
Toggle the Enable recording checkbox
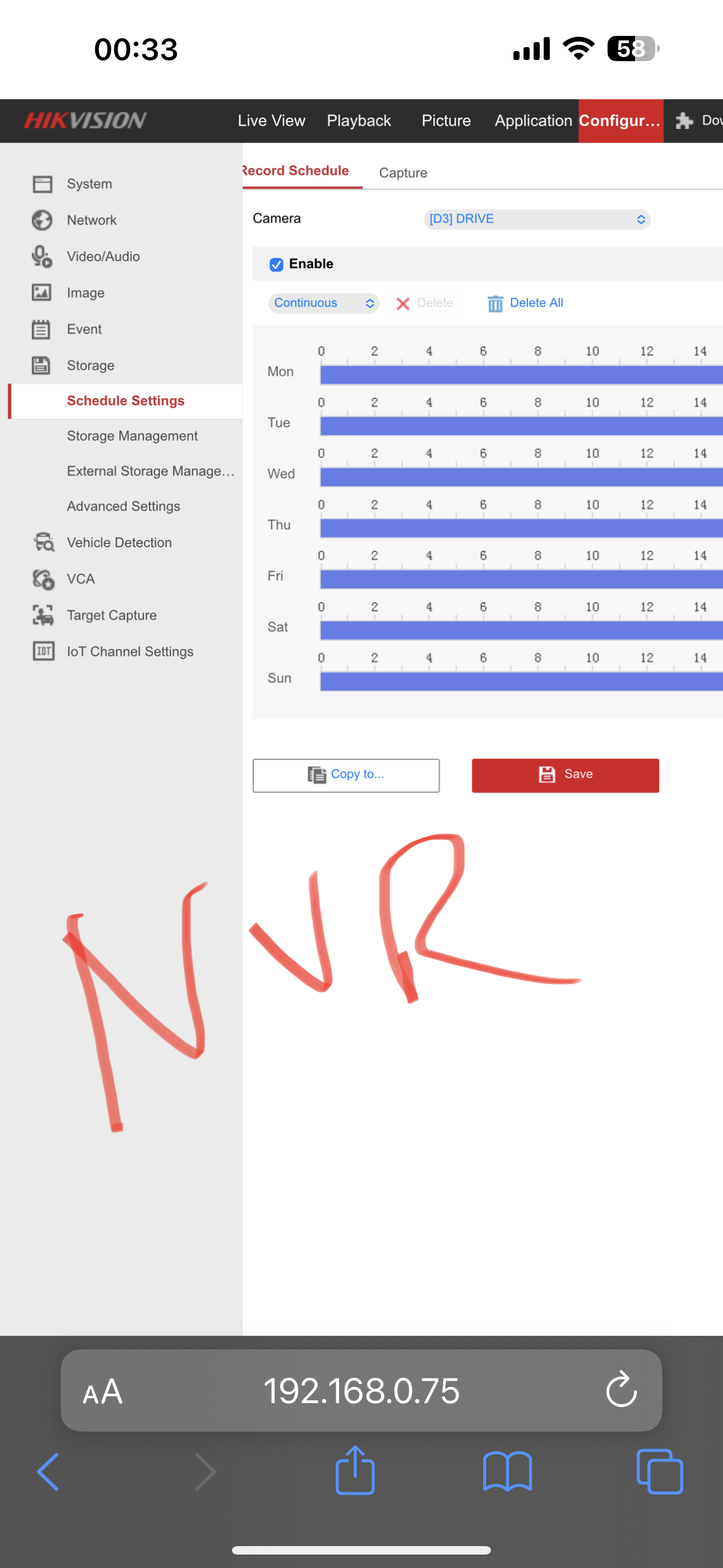[x=276, y=264]
